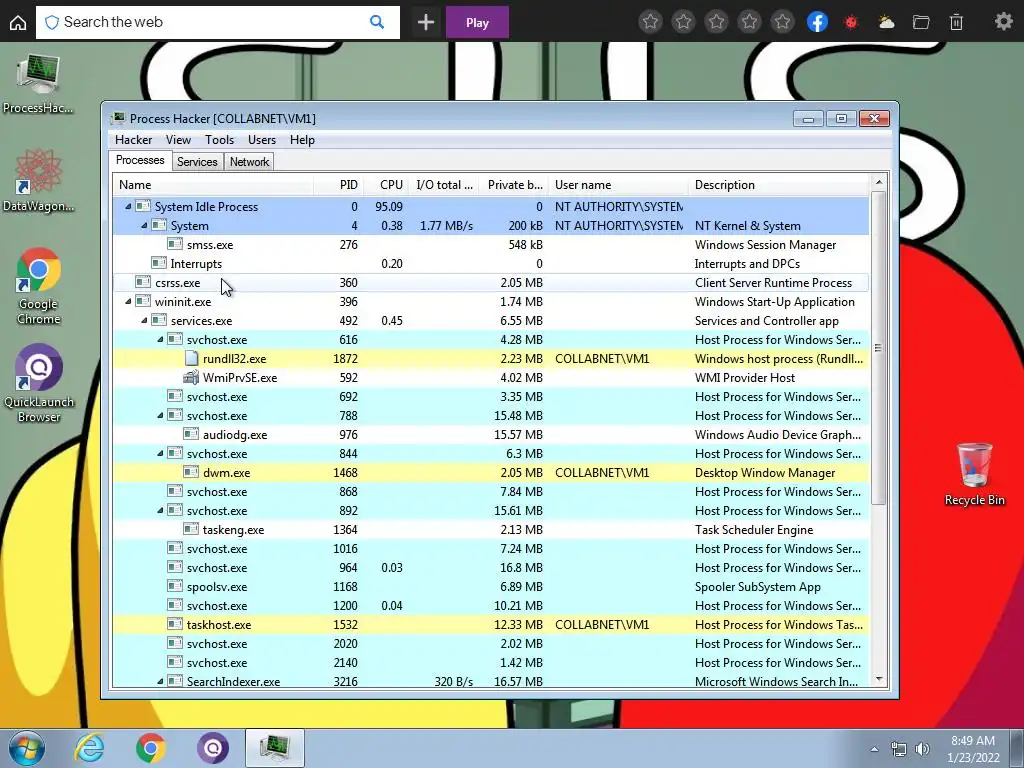Open the Users menu
The width and height of the screenshot is (1024, 768).
262,140
